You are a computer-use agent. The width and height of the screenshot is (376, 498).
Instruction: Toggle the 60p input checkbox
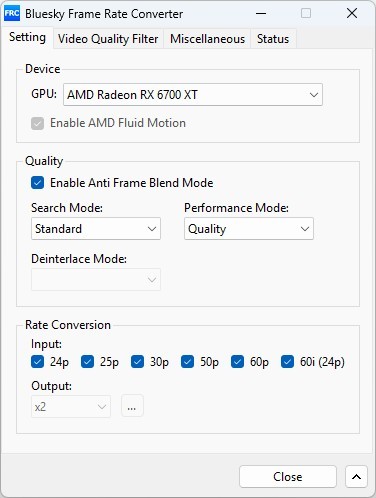click(x=237, y=361)
